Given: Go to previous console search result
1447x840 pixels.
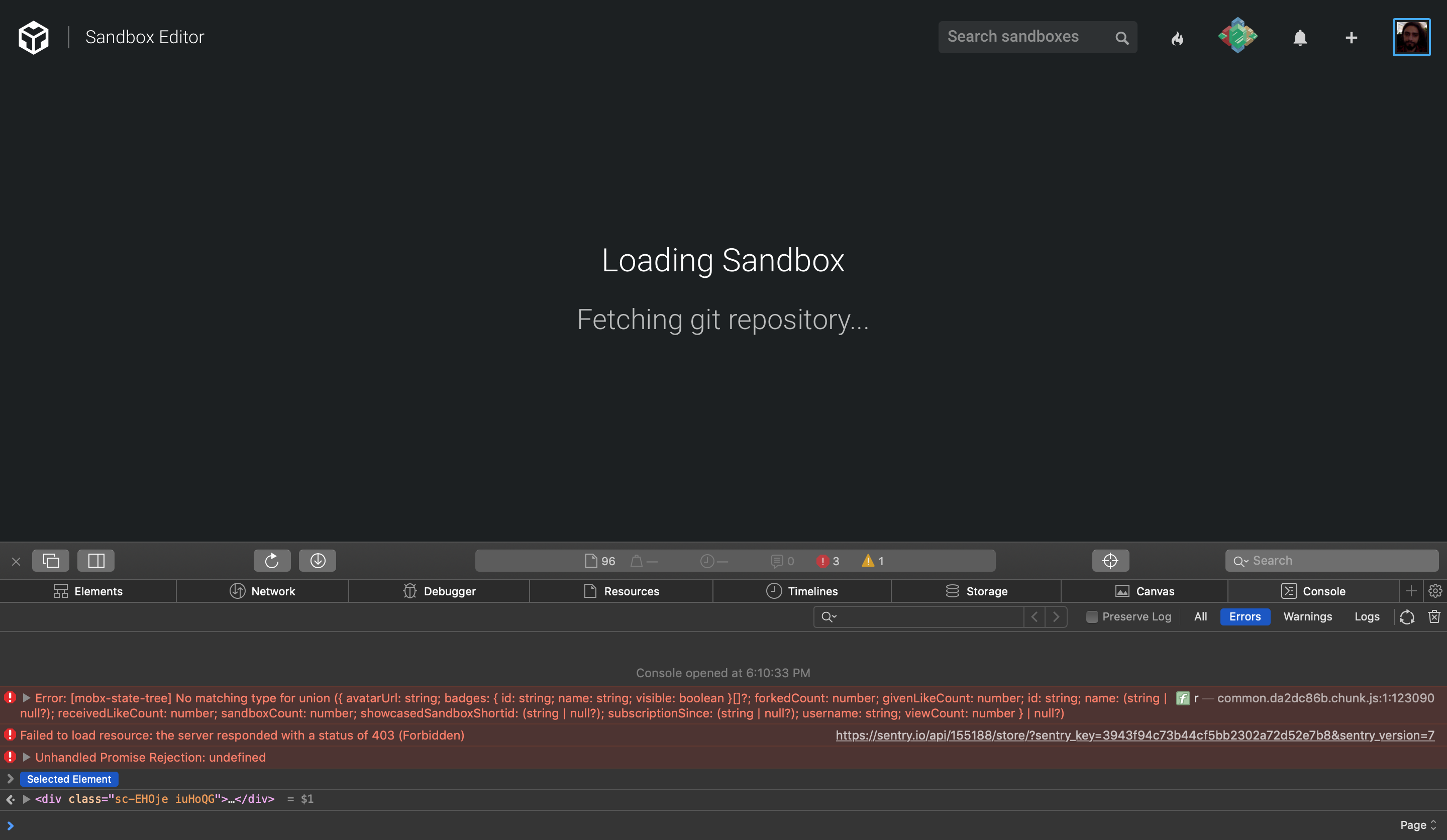Looking at the screenshot, I should pyautogui.click(x=1034, y=616).
